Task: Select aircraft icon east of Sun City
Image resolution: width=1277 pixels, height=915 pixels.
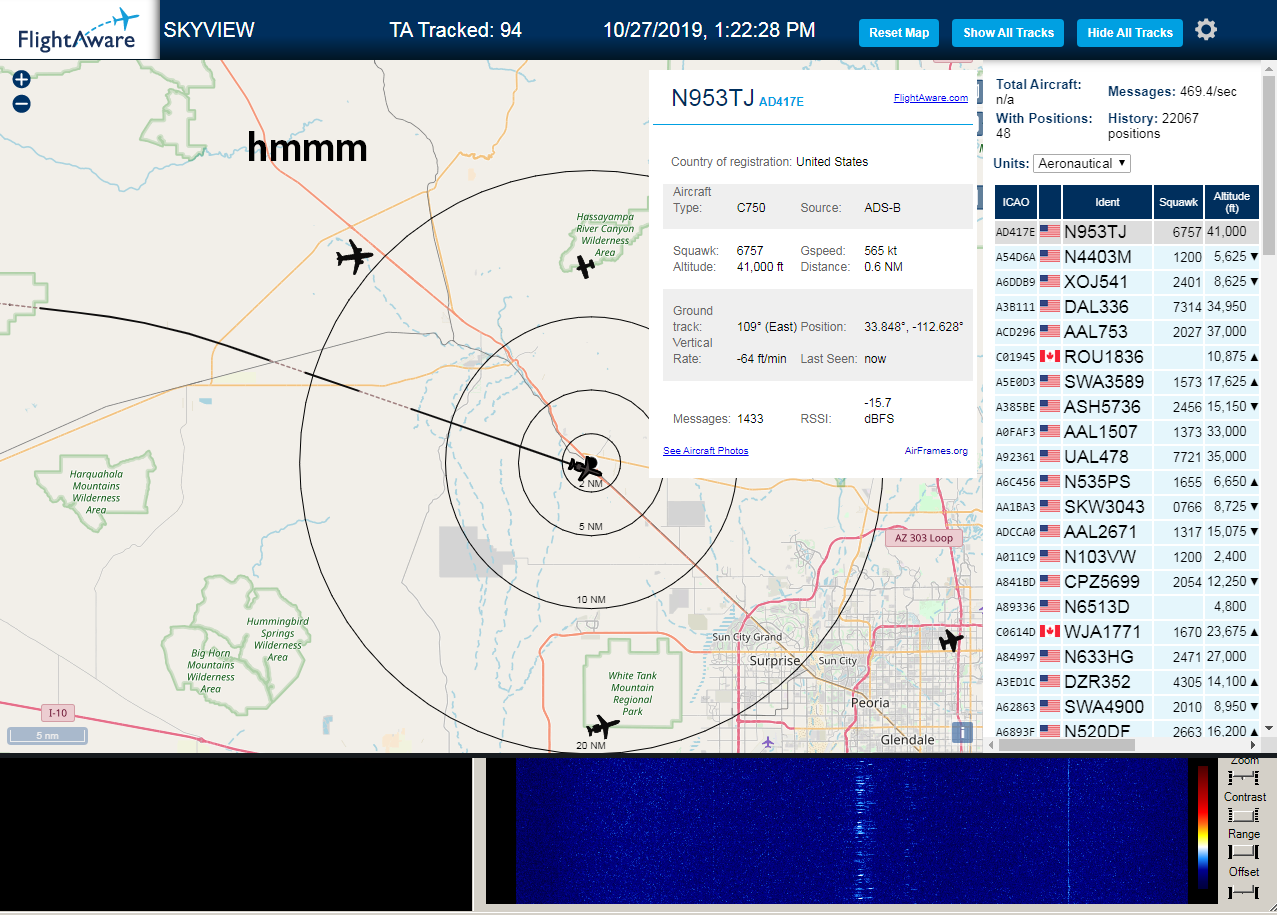Action: pos(950,639)
